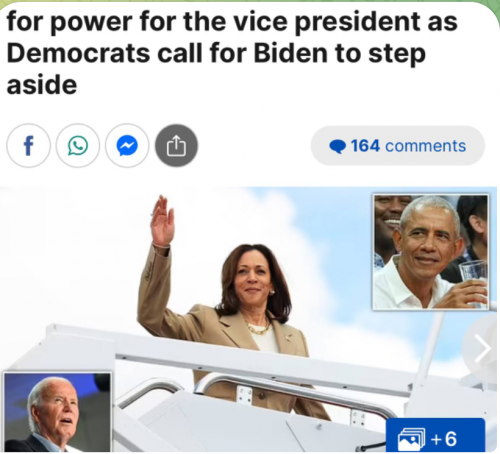Viewport: 500px width, 454px height.
Task: Send article through Messenger icon
Action: pyautogui.click(x=127, y=146)
